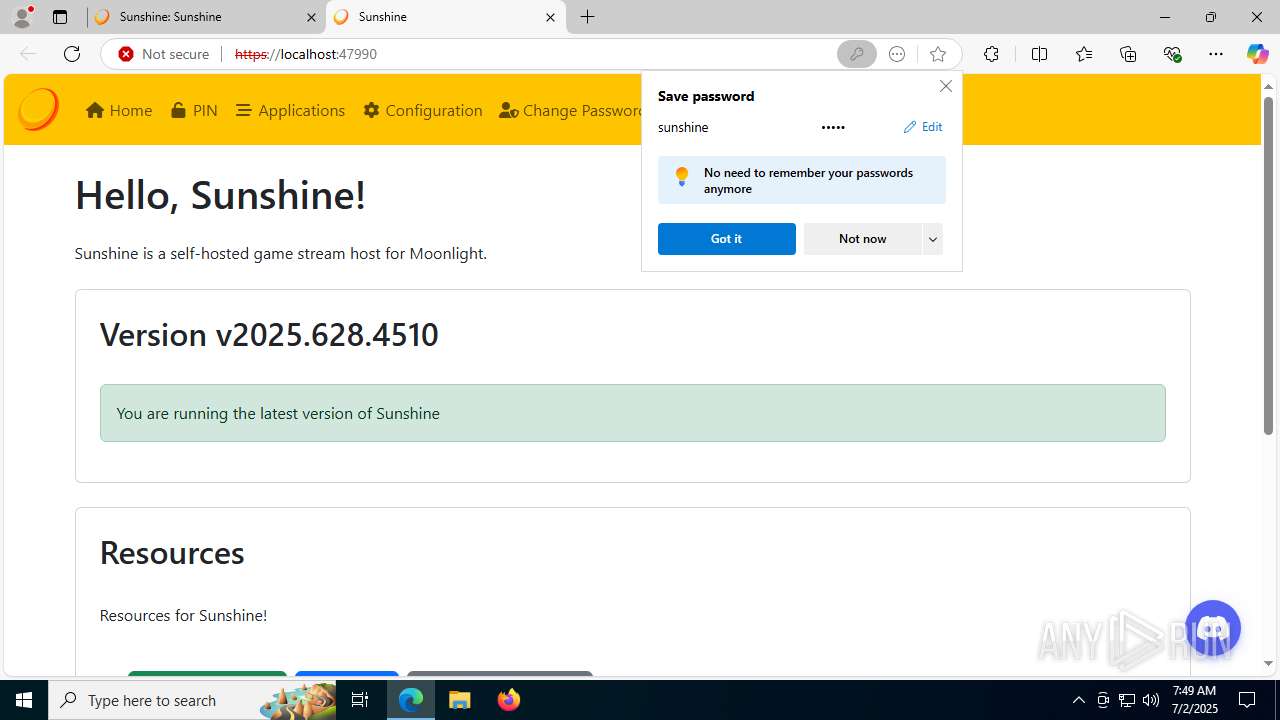
Task: Go to the PIN page
Action: pos(194,110)
